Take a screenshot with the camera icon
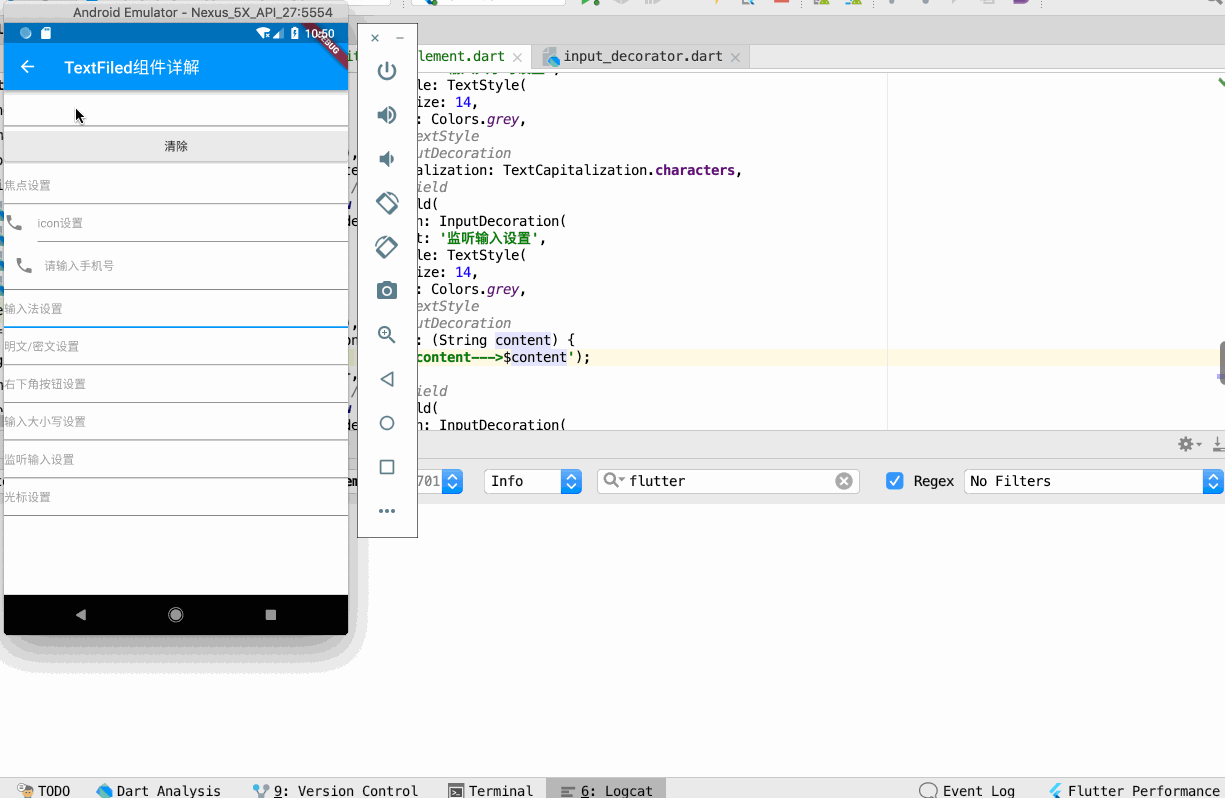The width and height of the screenshot is (1225, 798). pos(387,291)
